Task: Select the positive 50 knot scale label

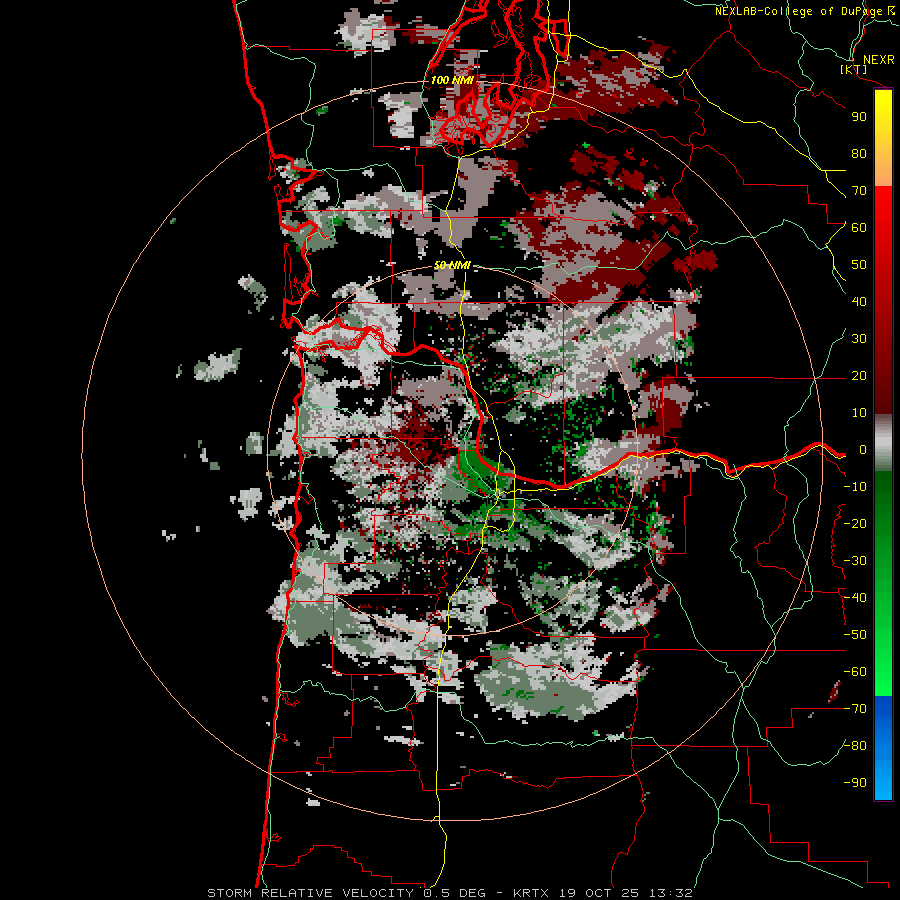Action: click(x=859, y=265)
